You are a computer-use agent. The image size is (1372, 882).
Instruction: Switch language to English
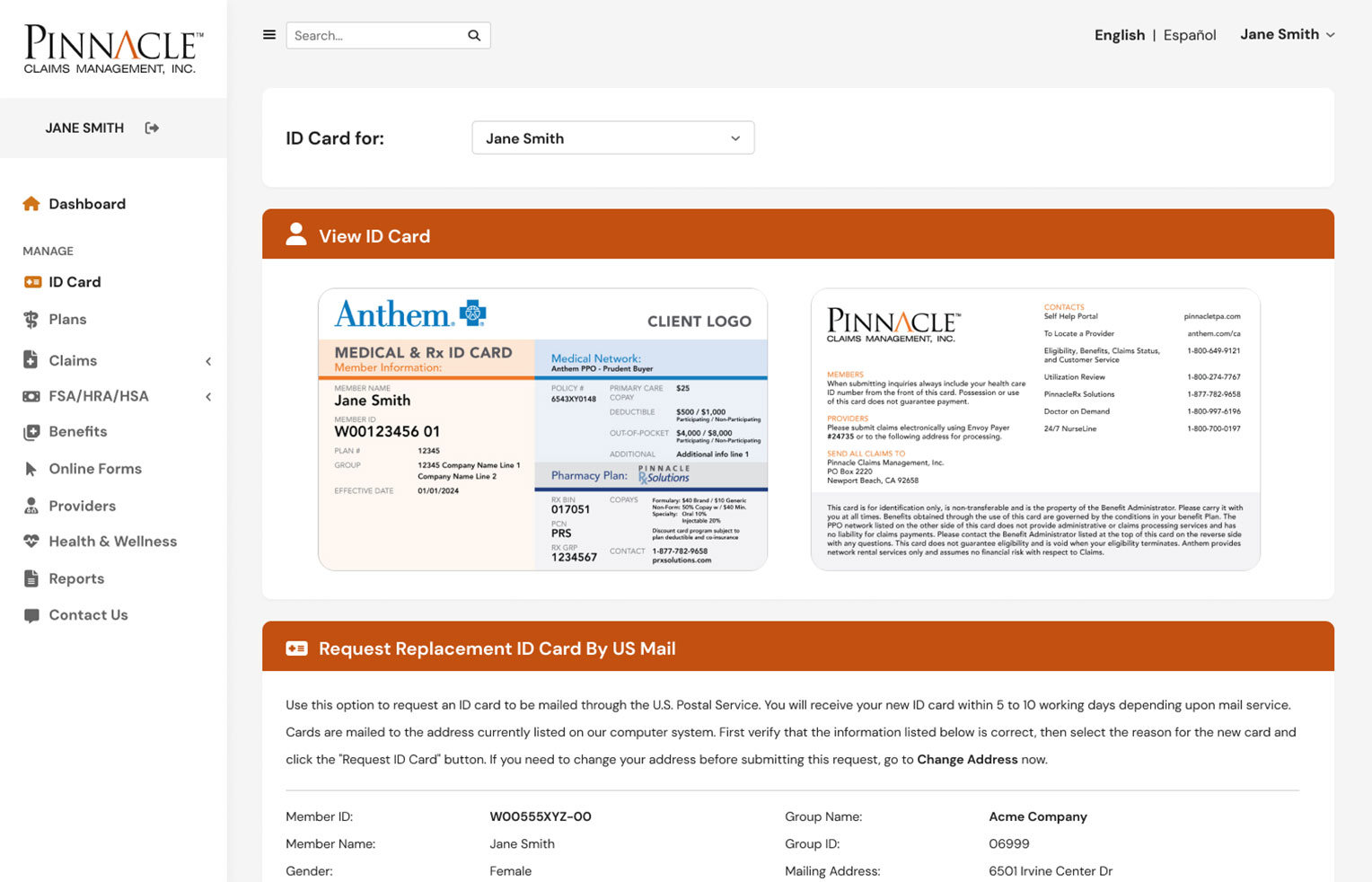point(1120,35)
